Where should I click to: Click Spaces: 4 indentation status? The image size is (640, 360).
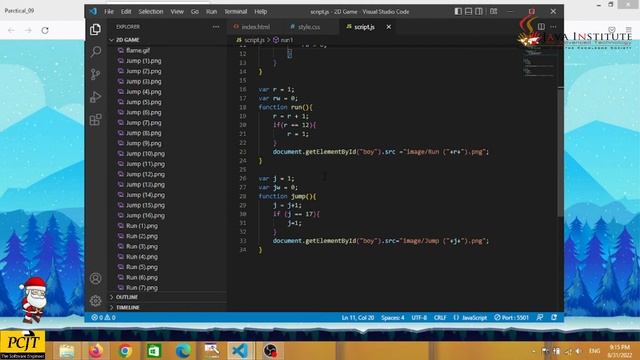coord(393,318)
